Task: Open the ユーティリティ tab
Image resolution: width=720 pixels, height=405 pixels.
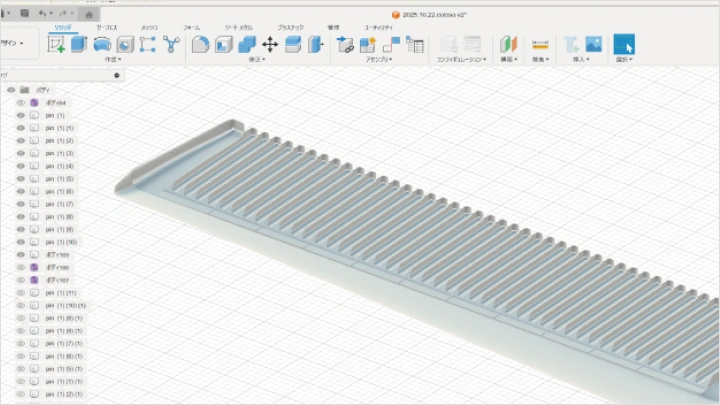Action: pos(379,28)
